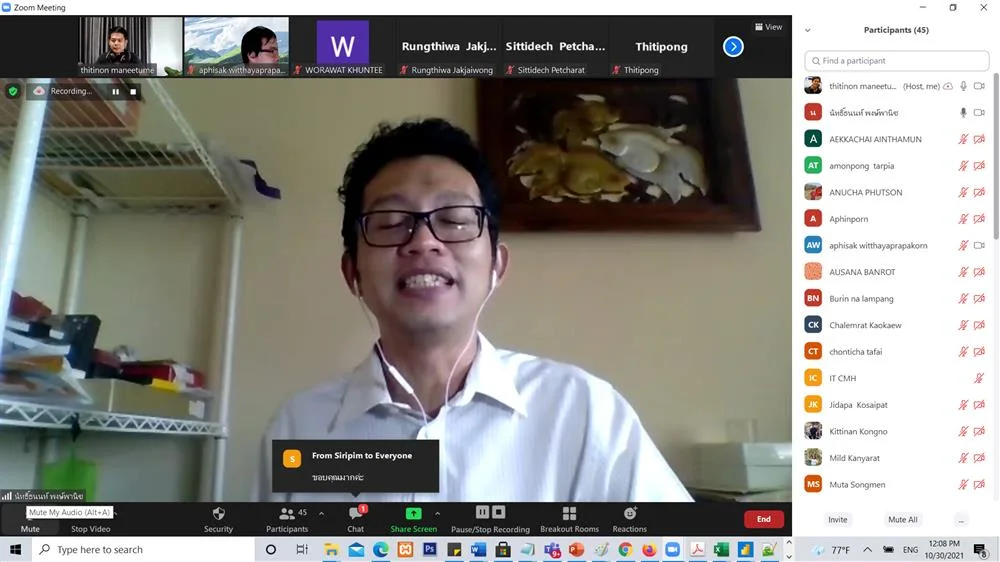Click aphisak witthayaprapakorn's video icon in list
The width and height of the screenshot is (1000, 562).
click(x=979, y=246)
